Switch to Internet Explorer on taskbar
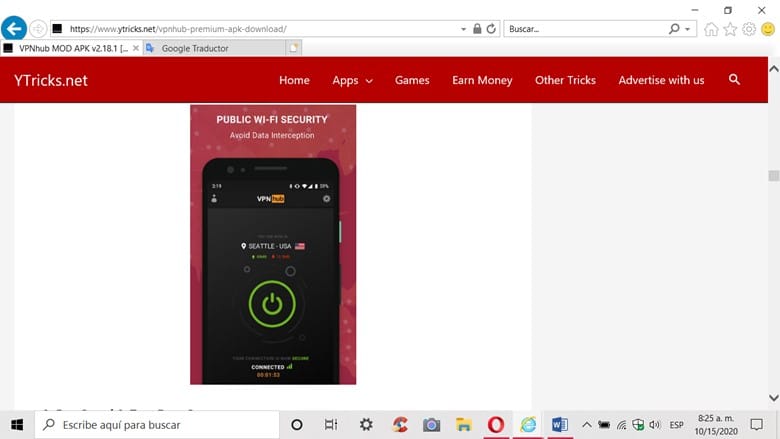Viewport: 780px width, 439px height. 528,425
